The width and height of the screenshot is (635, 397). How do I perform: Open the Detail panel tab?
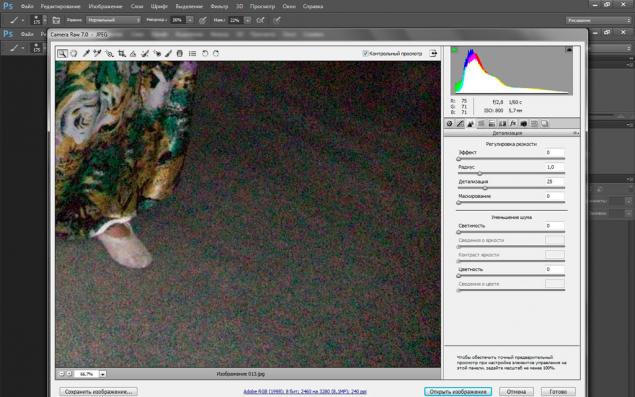(471, 124)
